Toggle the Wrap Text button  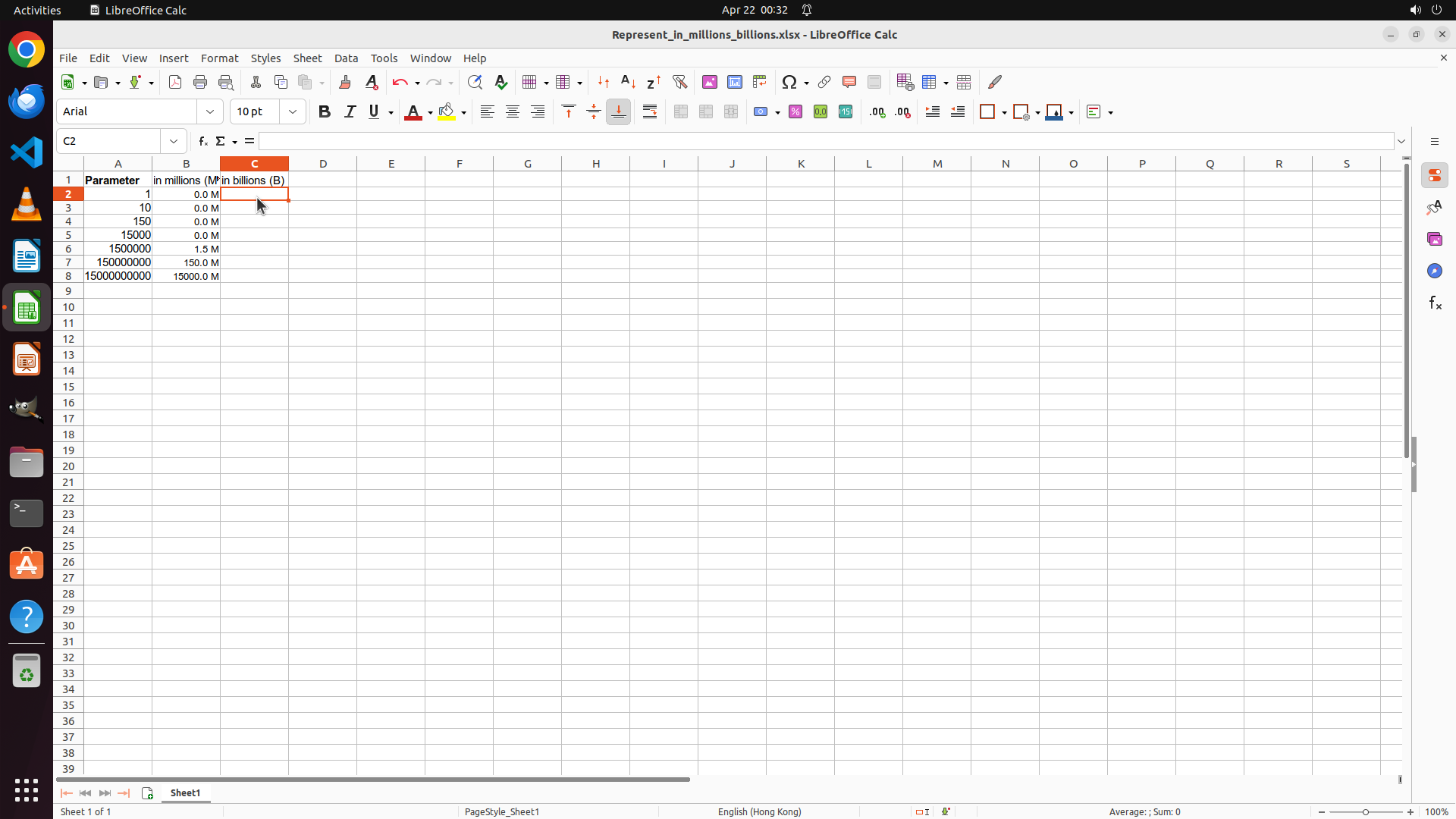(650, 111)
